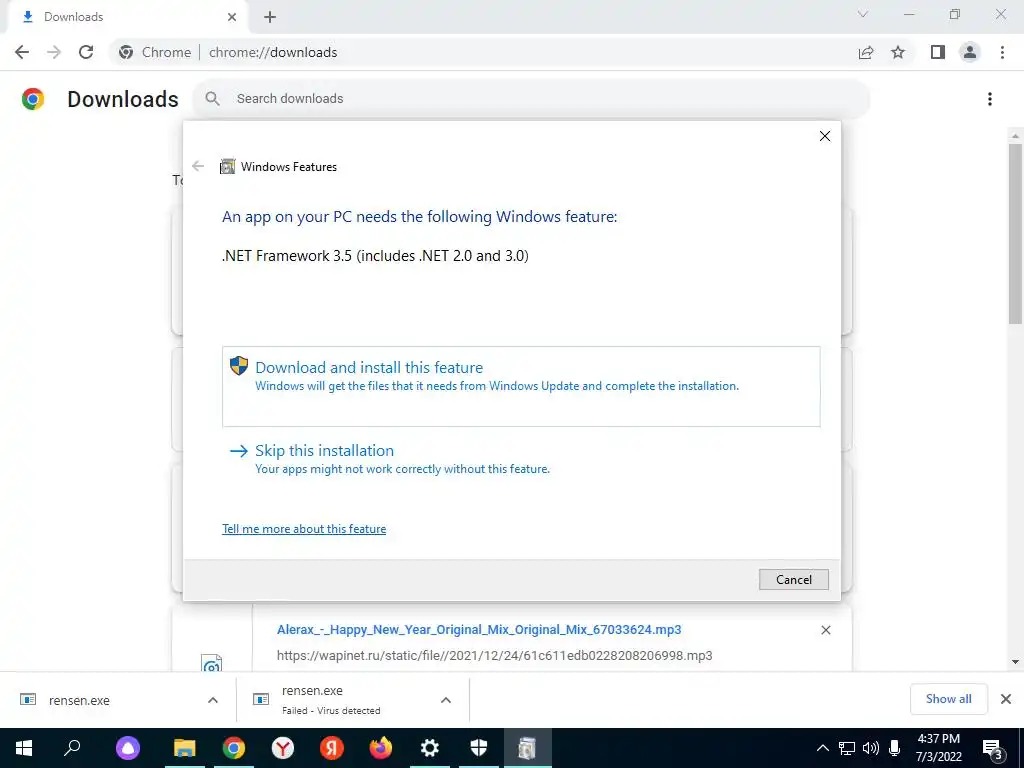Open Yandex Browser from the taskbar
Screen dimensions: 1024x768
pyautogui.click(x=283, y=748)
